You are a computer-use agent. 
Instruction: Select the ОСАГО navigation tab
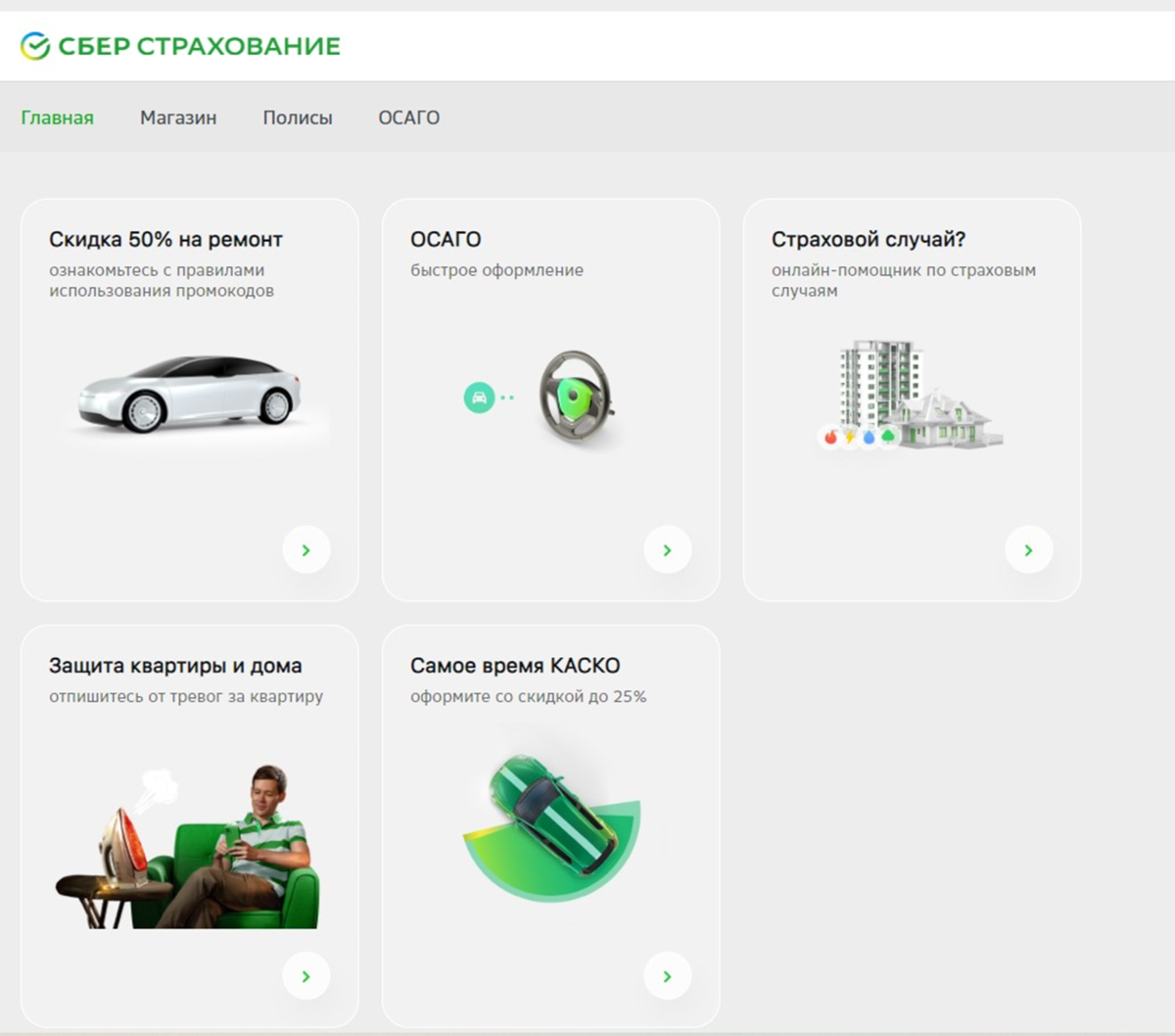409,118
